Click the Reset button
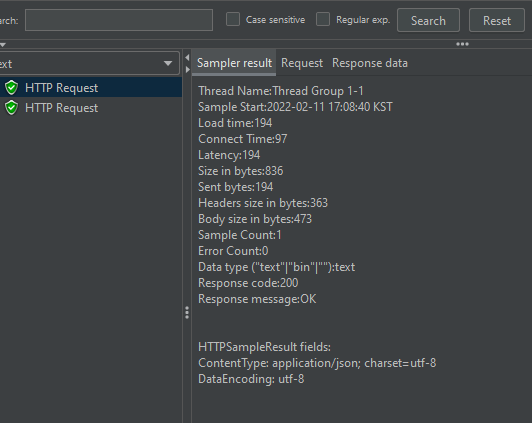Image resolution: width=532 pixels, height=423 pixels. point(497,20)
